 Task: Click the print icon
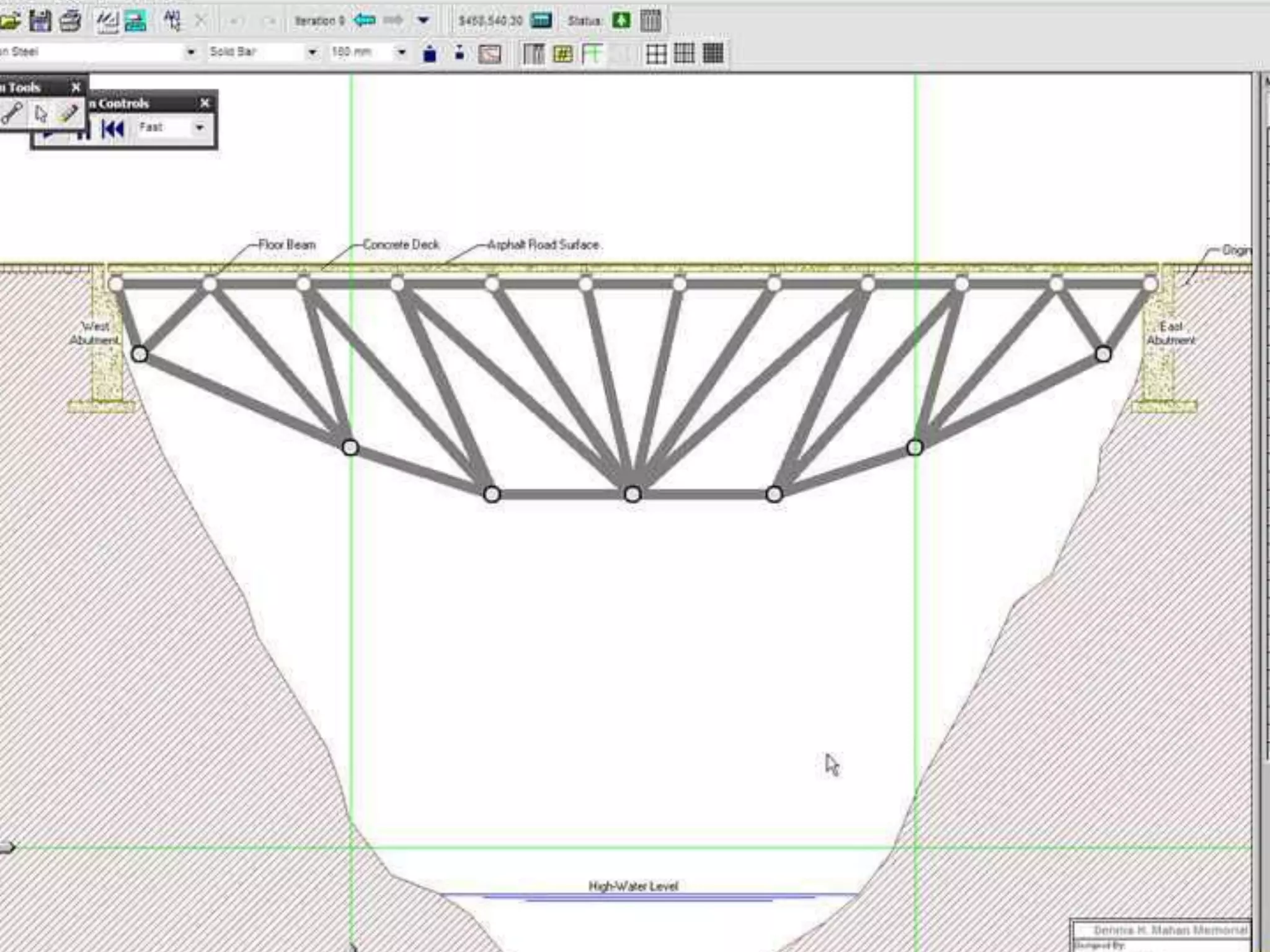pos(70,20)
